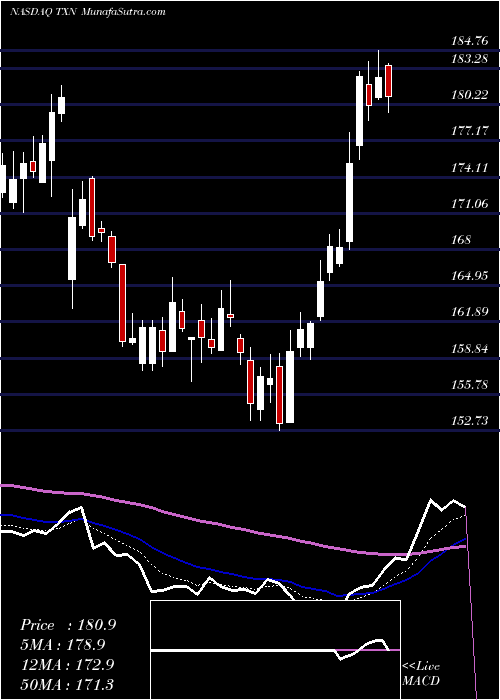Click the 177.17 price axis label
The height and width of the screenshot is (700, 500).
click(x=470, y=131)
